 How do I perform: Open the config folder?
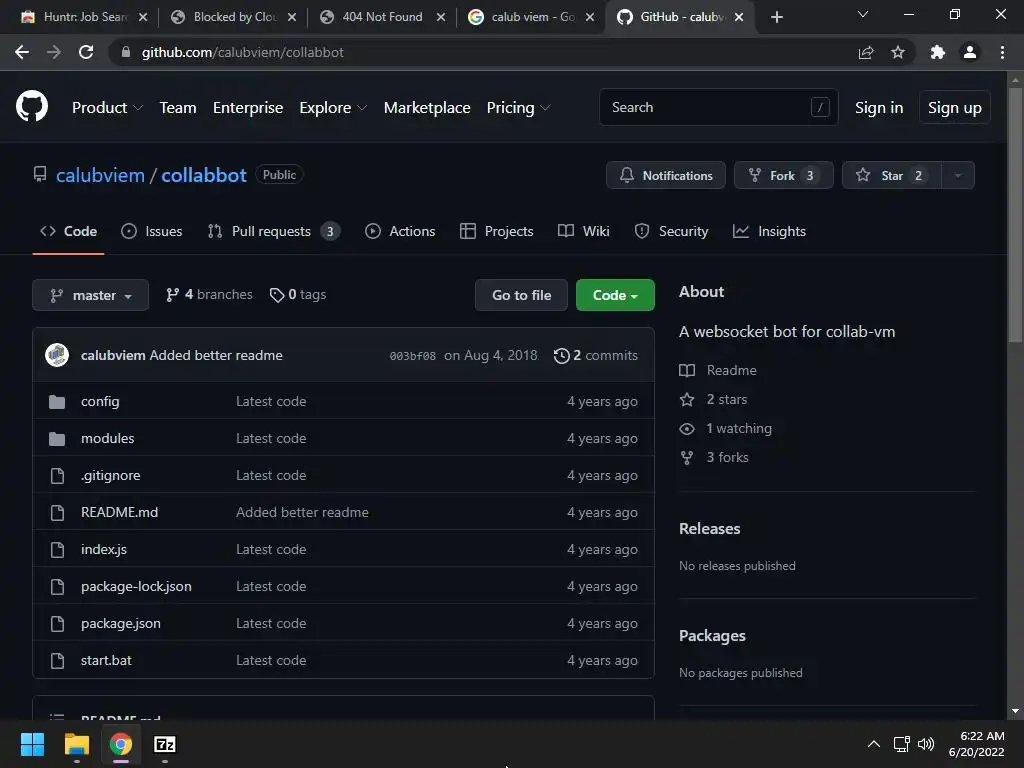pyautogui.click(x=100, y=402)
